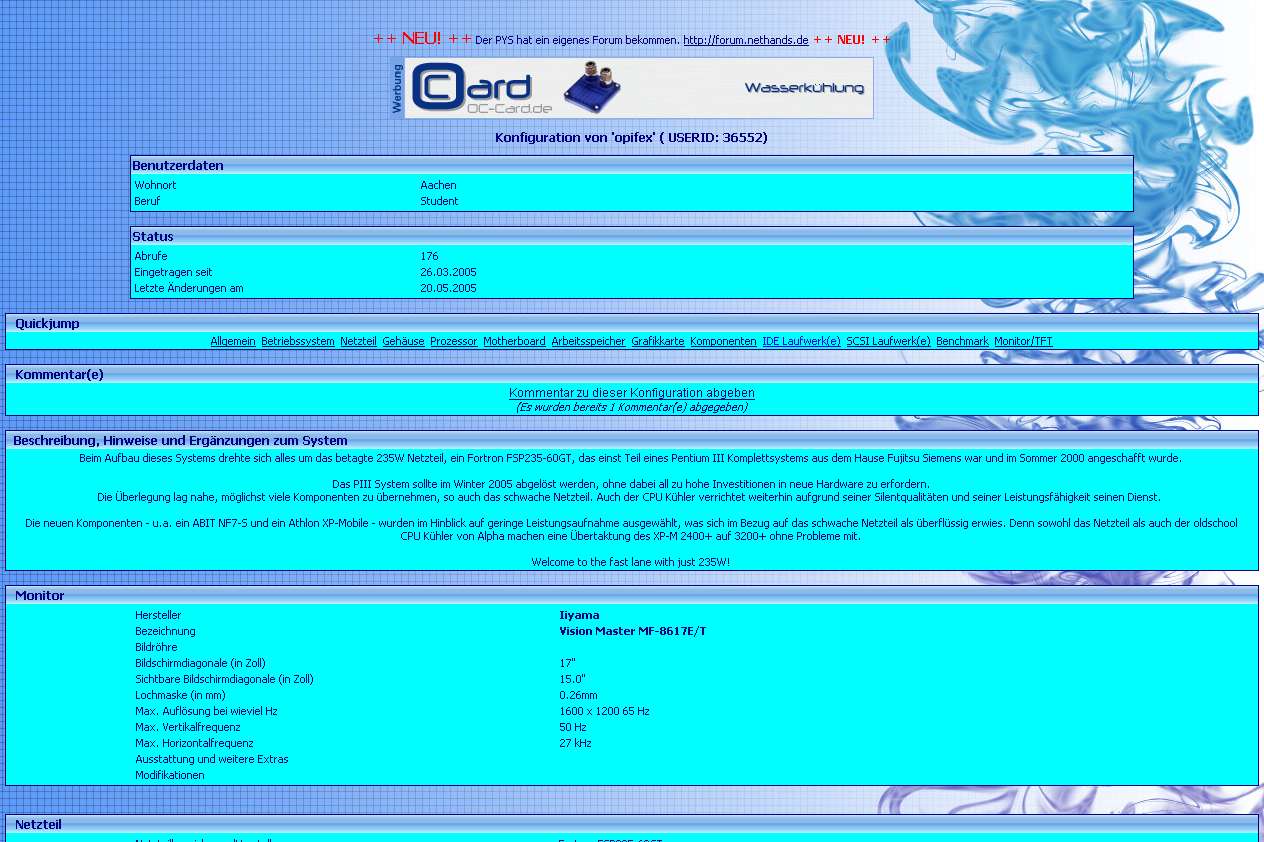Viewport: 1264px width, 842px height.
Task: Jump to Allgemein section
Action: (x=233, y=341)
